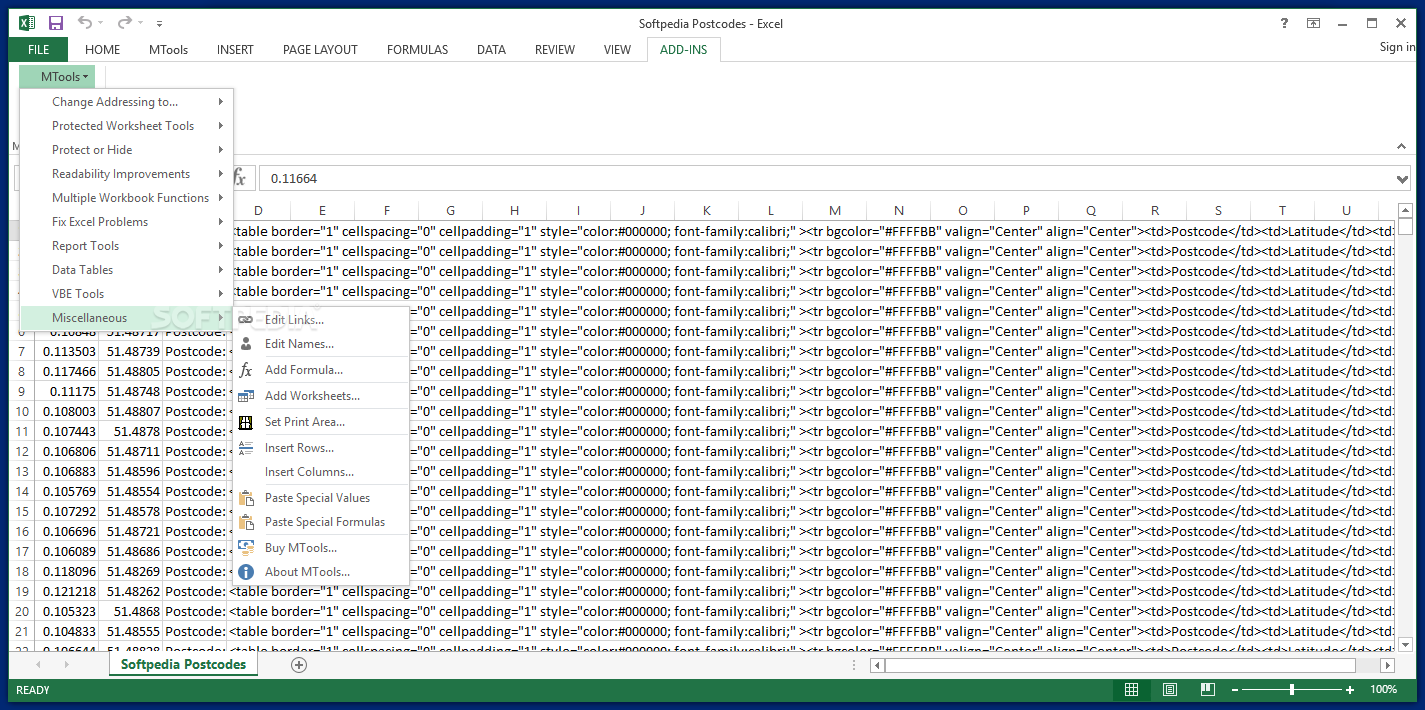Click the Redo arrow icon
1425x710 pixels.
[x=125, y=23]
